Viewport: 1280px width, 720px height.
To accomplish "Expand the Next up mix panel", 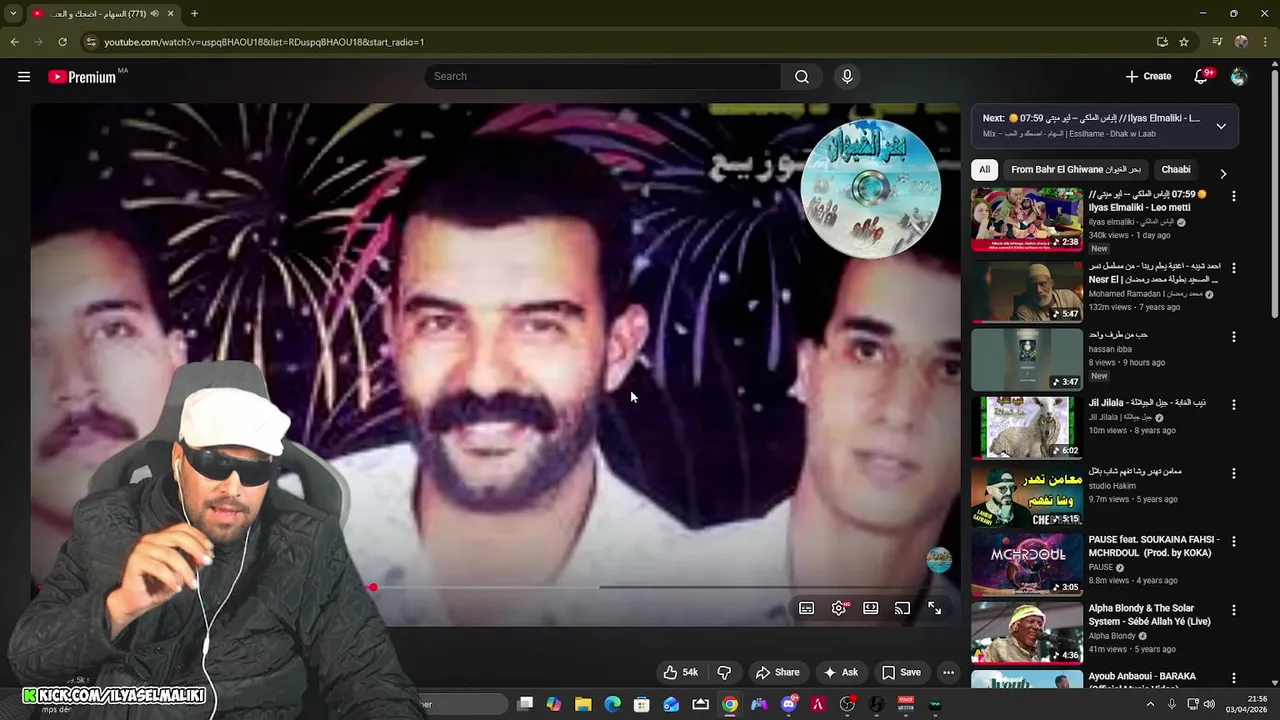I will coord(1221,126).
